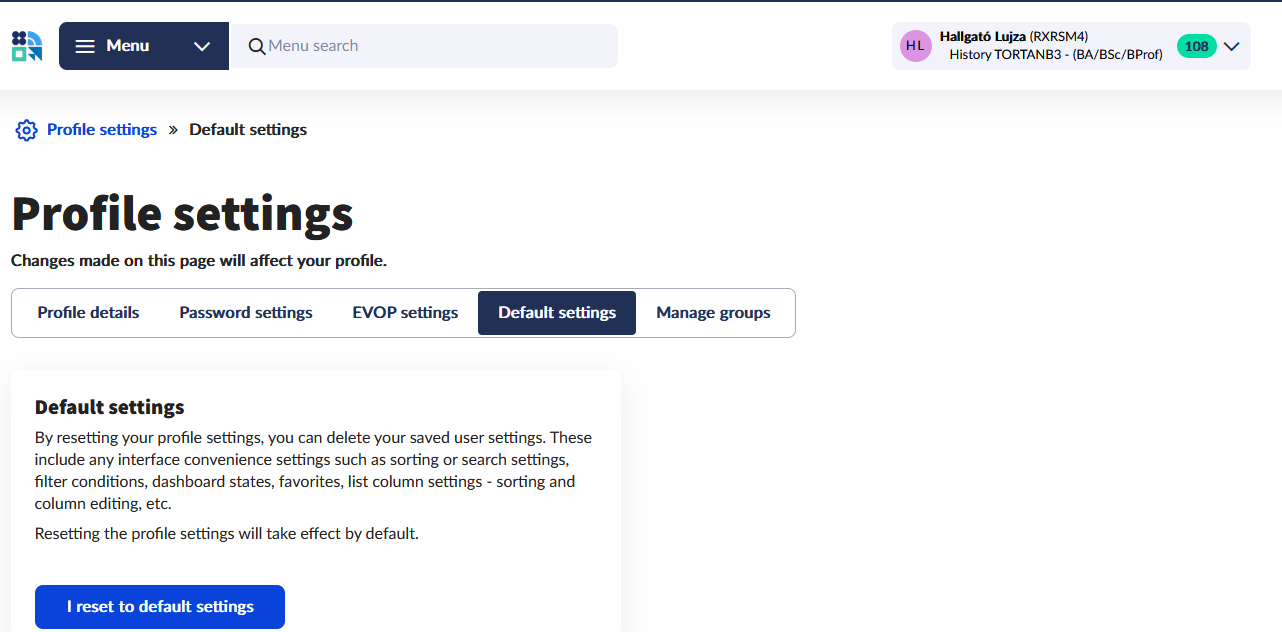Expand the user profile dropdown arrow
The image size is (1282, 632).
(1232, 46)
